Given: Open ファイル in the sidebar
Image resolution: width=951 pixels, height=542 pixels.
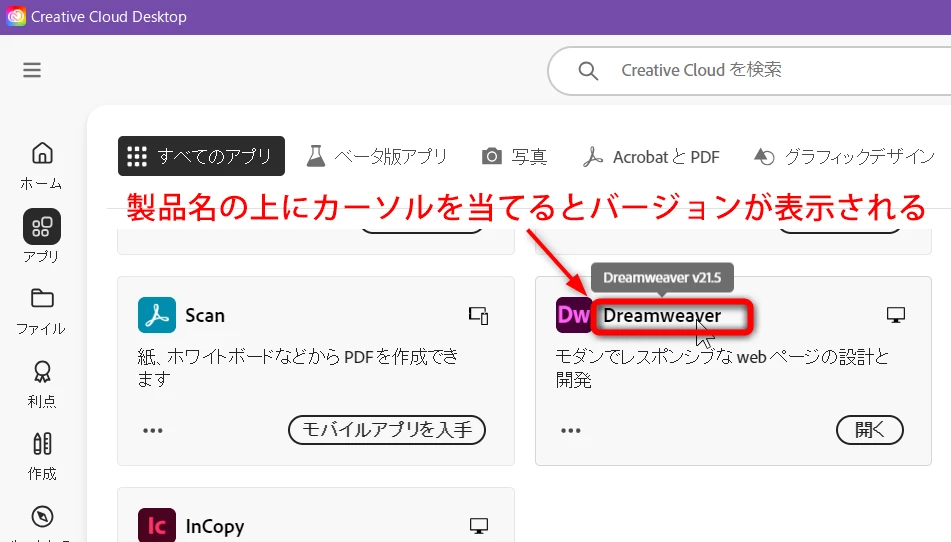Looking at the screenshot, I should 41,312.
